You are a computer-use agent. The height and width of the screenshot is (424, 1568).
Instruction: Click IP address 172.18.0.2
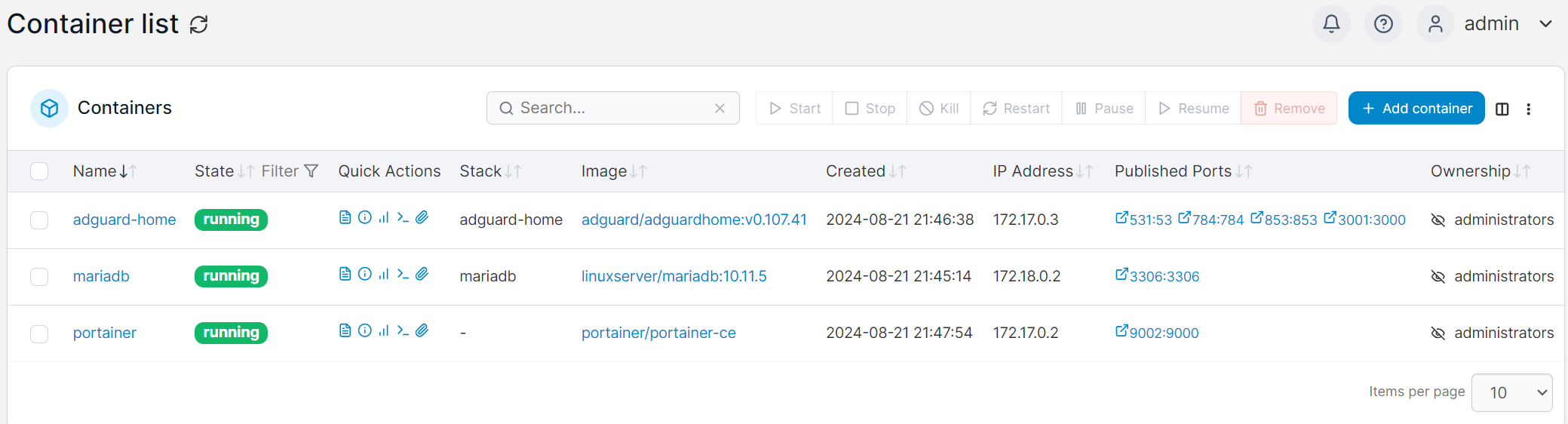click(1026, 276)
